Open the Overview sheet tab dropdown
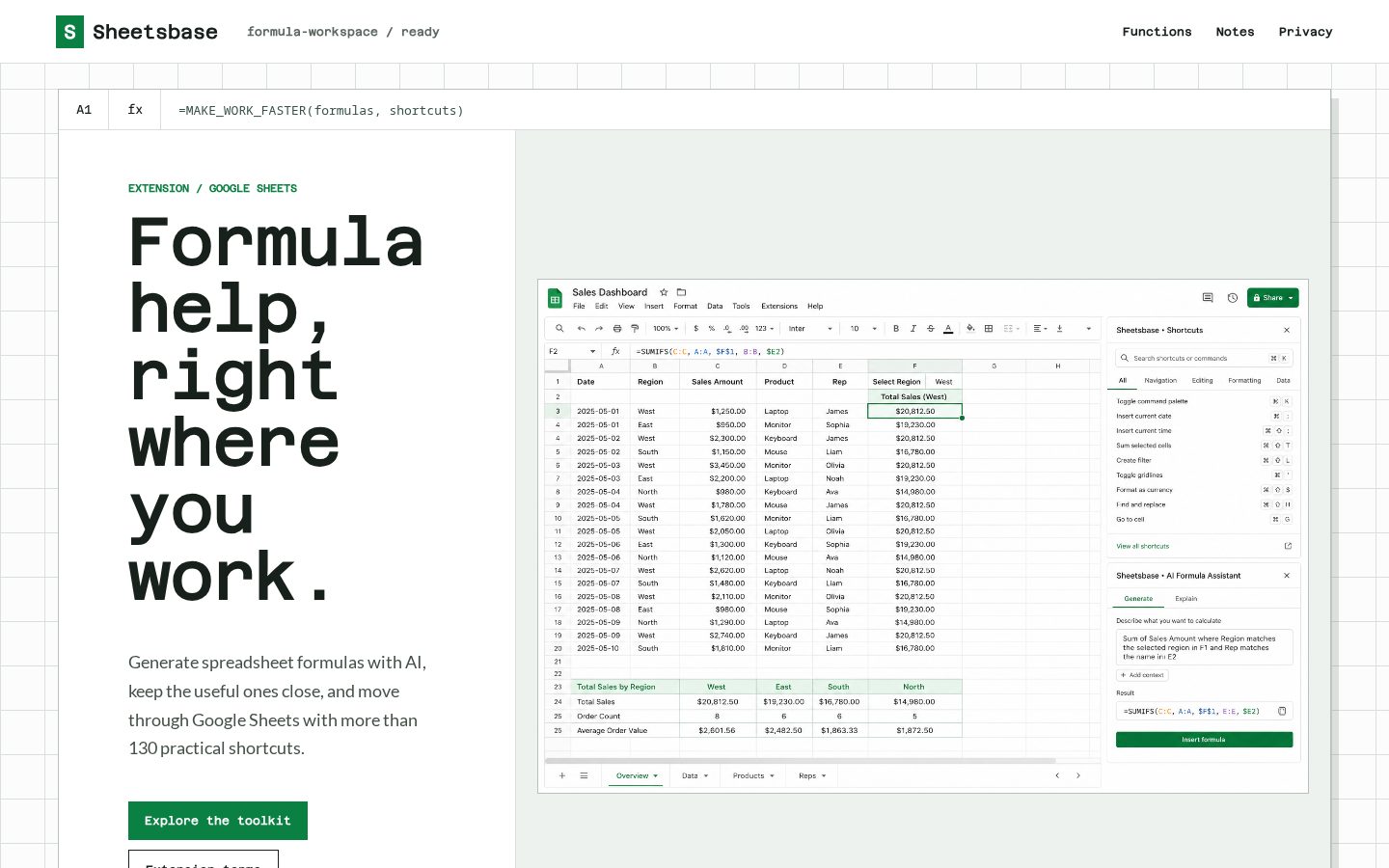 click(x=655, y=775)
